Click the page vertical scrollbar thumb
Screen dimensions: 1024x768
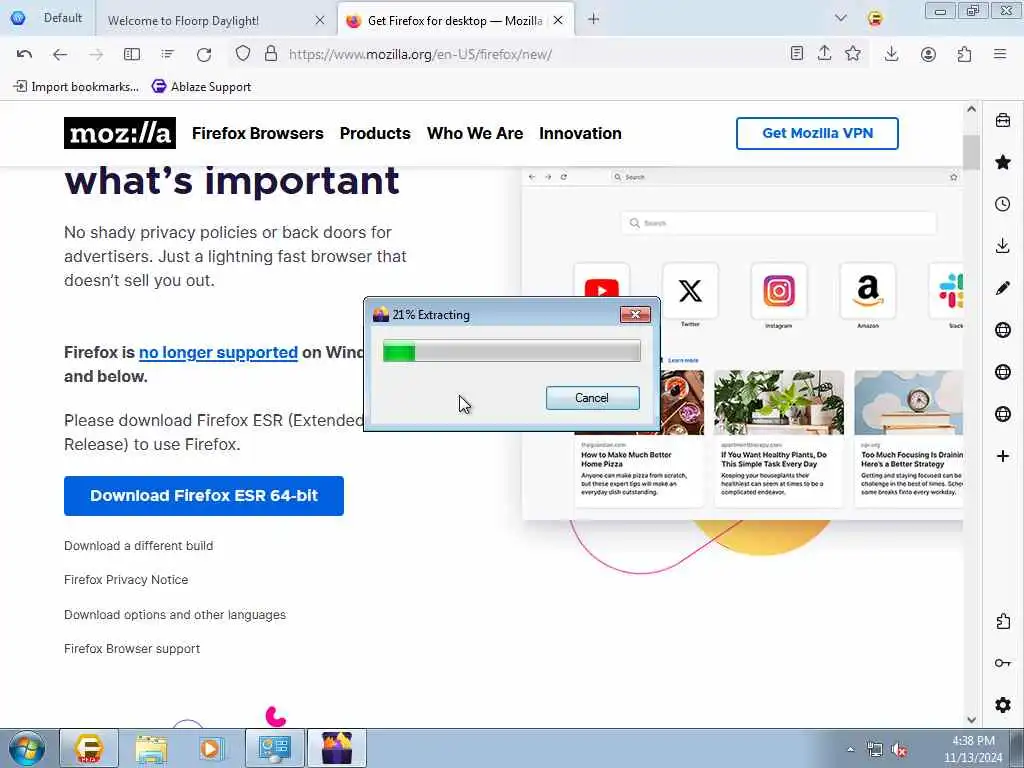[x=971, y=152]
